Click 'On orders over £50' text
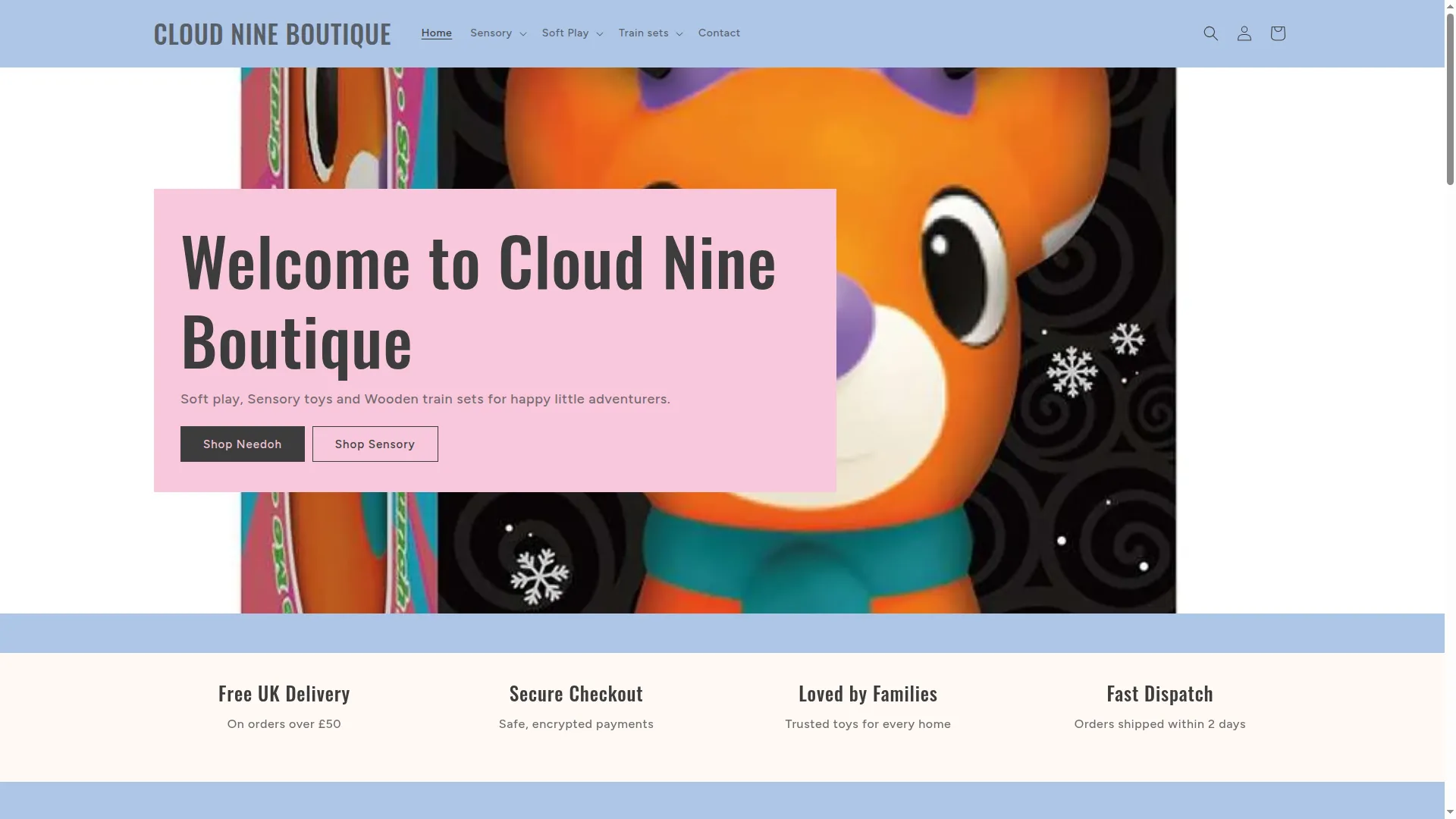Viewport: 1456px width, 819px height. point(284,724)
